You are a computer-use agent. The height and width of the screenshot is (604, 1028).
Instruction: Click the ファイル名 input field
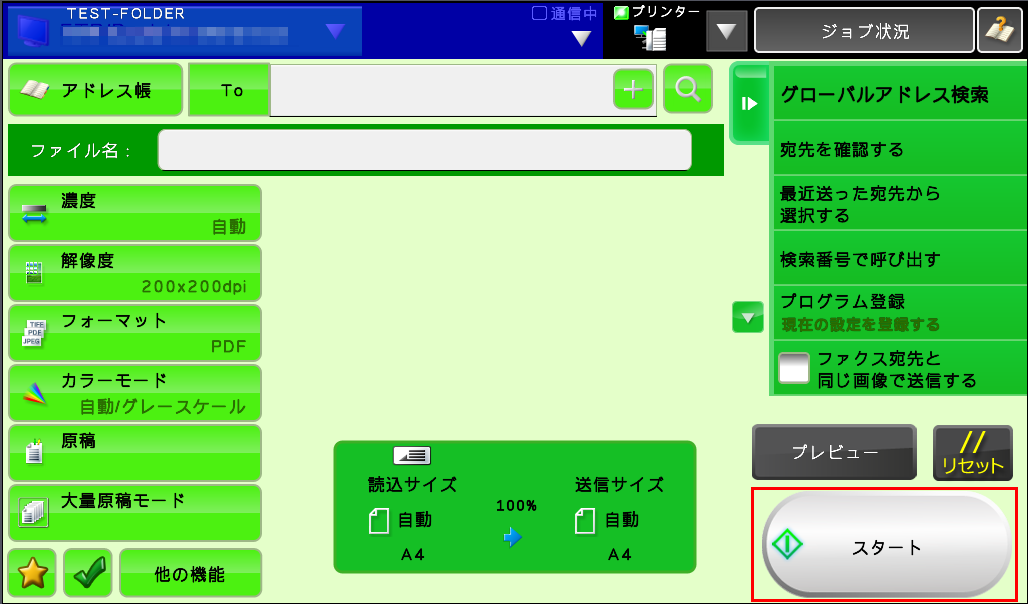(424, 151)
